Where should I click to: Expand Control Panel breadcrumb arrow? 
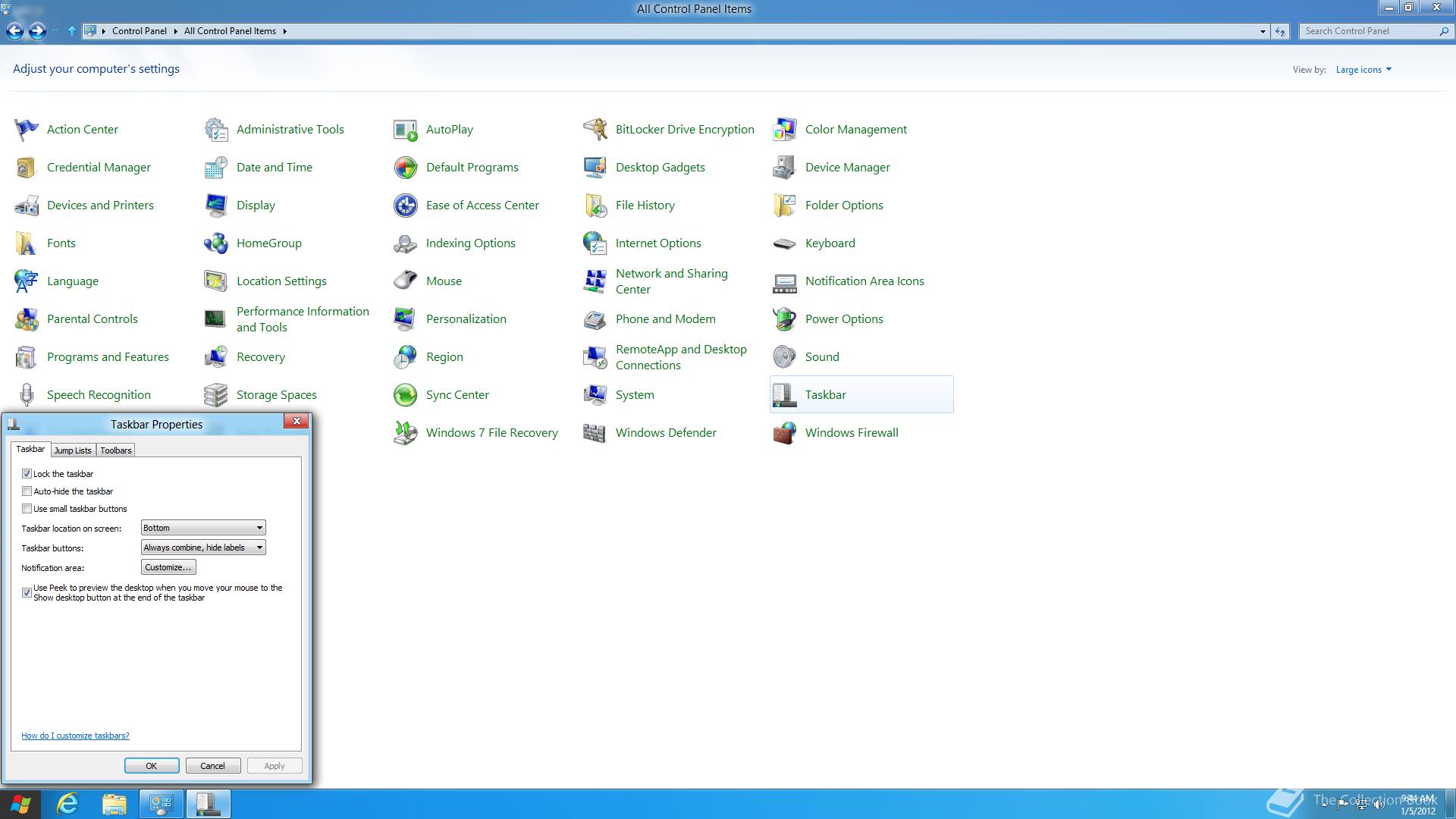[x=177, y=31]
